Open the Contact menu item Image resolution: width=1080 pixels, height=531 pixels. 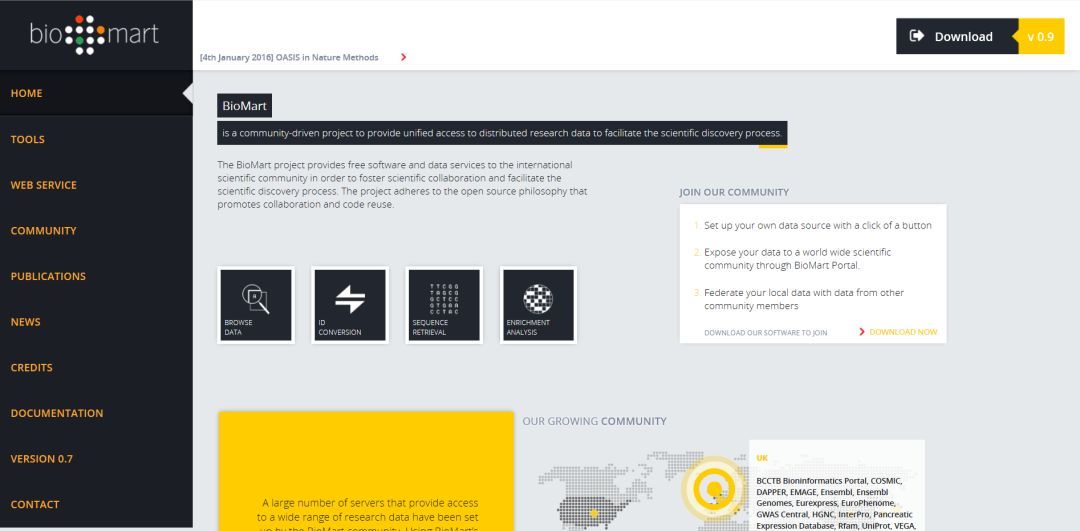click(x=96, y=504)
